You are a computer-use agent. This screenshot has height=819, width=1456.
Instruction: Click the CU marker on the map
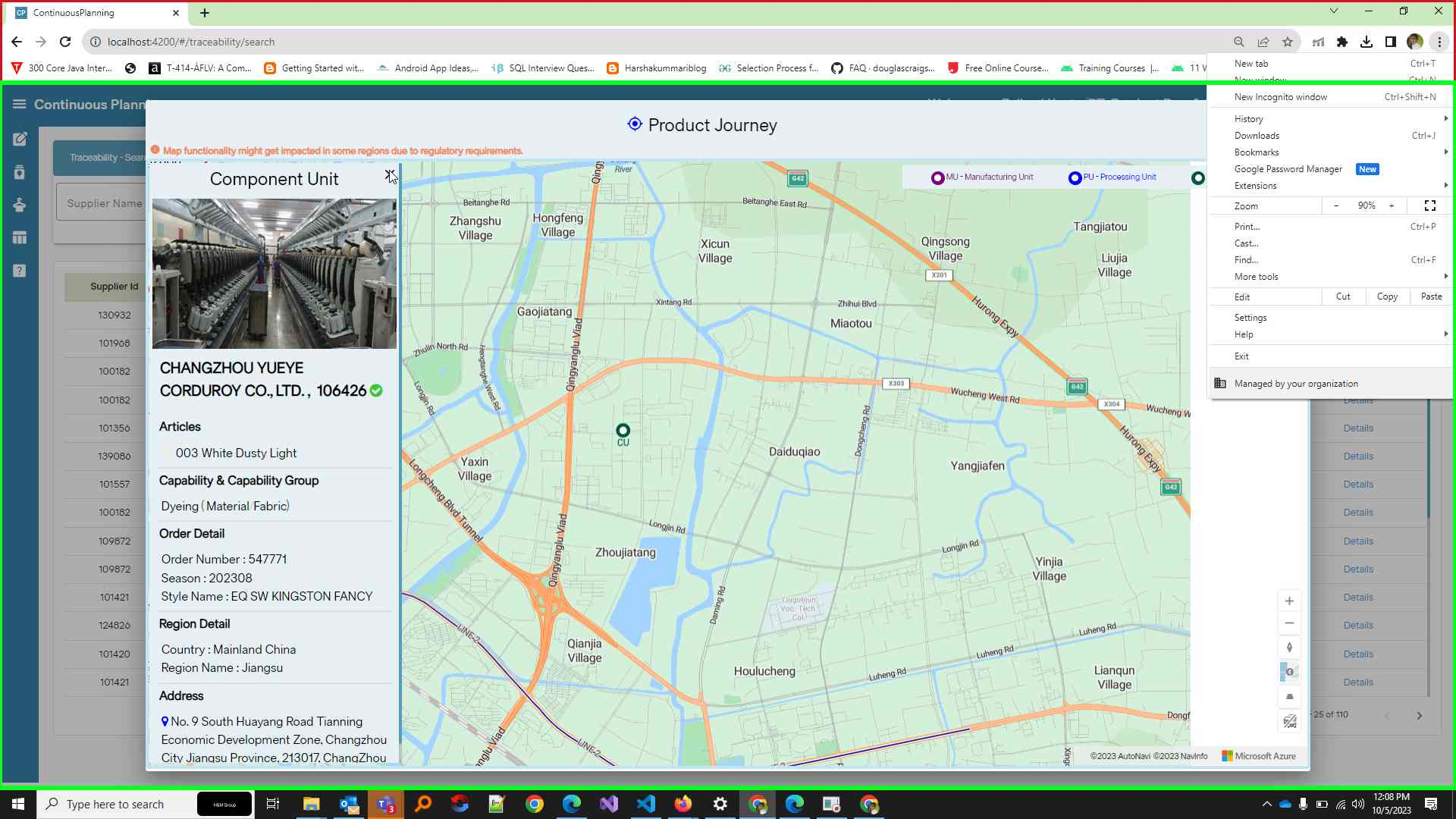click(x=623, y=431)
